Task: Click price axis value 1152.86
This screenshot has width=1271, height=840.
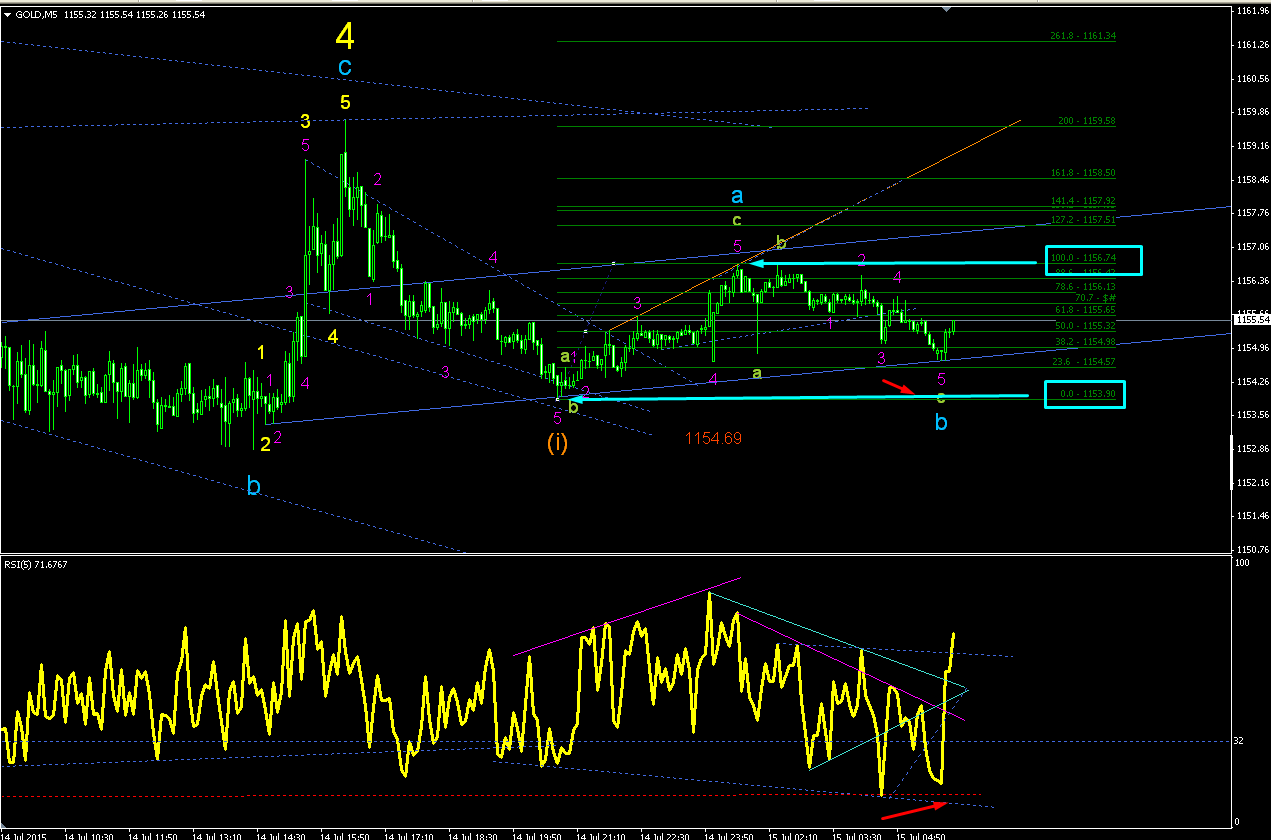Action: 1252,448
